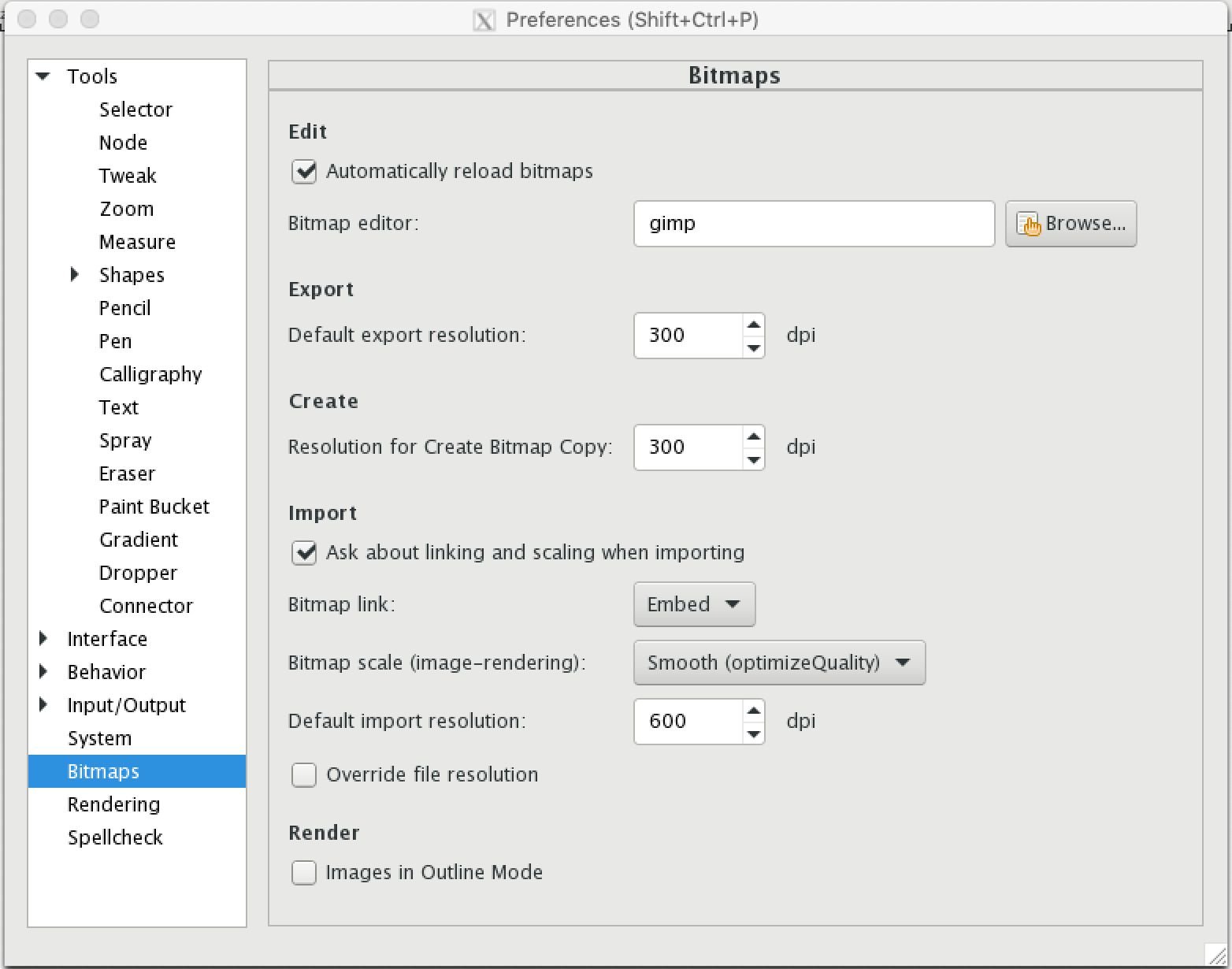Open the Connector tool settings
1232x969 pixels.
point(146,606)
